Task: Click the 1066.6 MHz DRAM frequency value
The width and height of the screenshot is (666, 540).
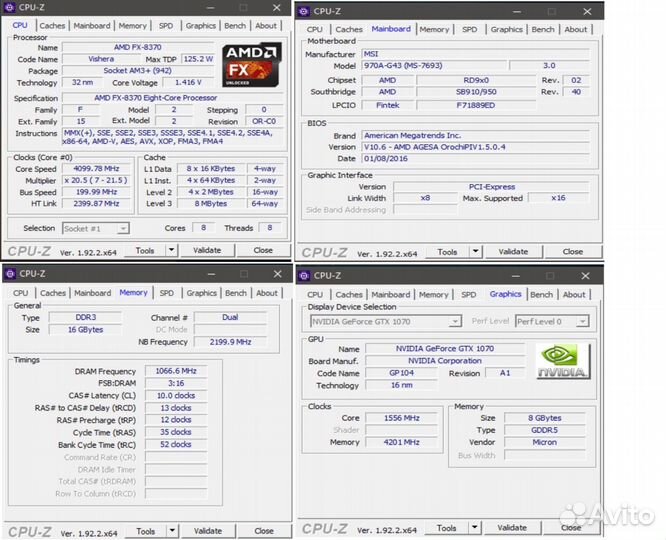Action: click(x=176, y=371)
